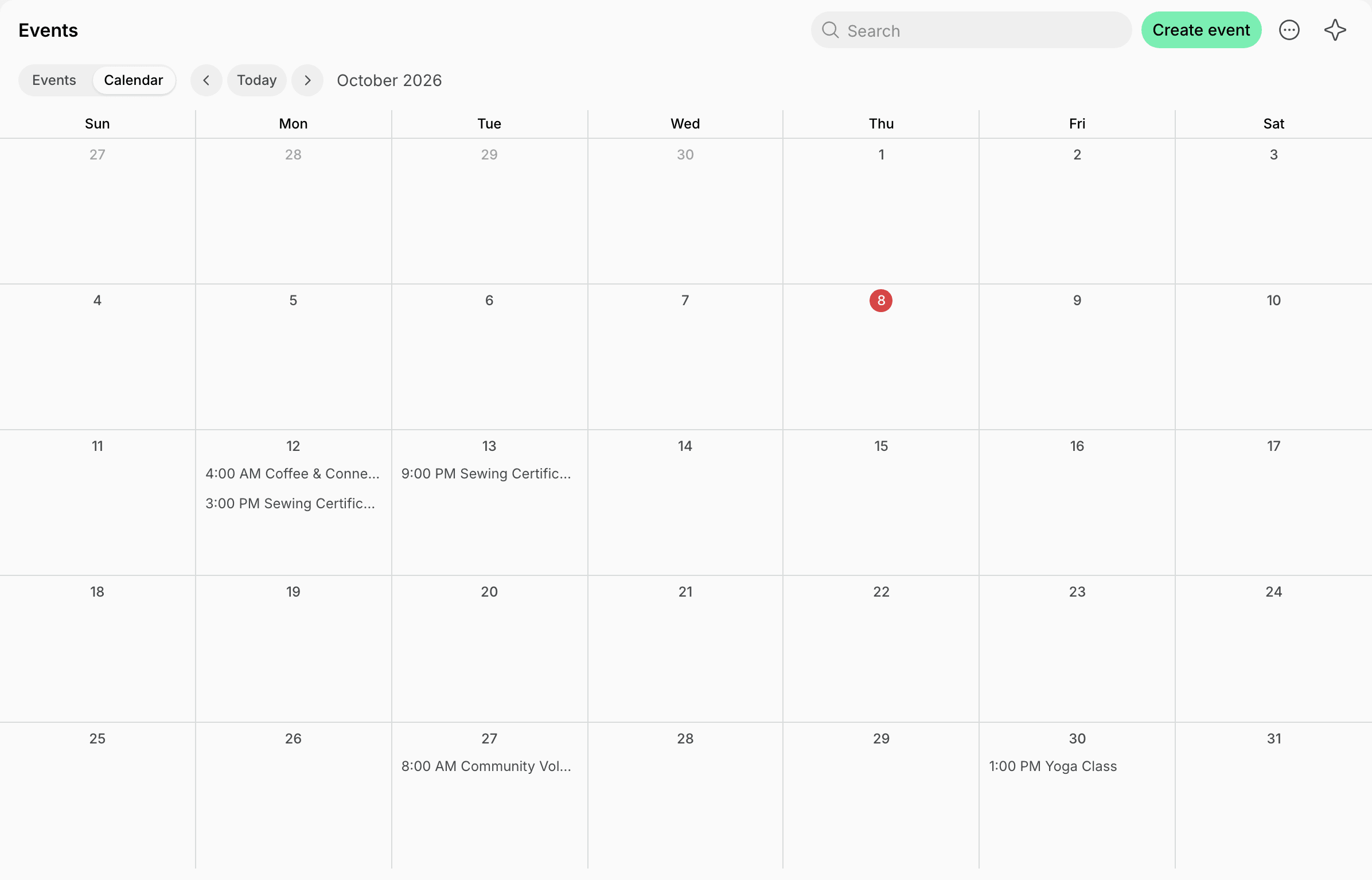
Task: Click the Events page title
Action: (48, 30)
